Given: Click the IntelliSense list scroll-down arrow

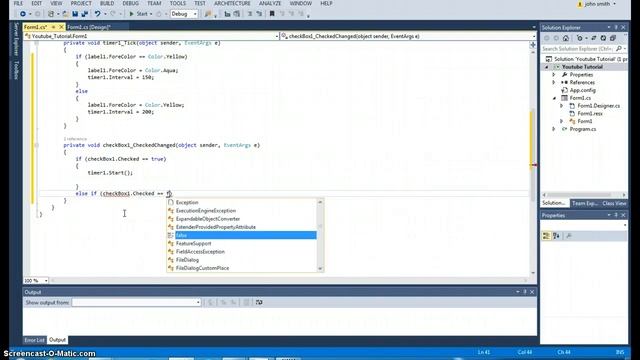Looking at the screenshot, I should coord(320,269).
